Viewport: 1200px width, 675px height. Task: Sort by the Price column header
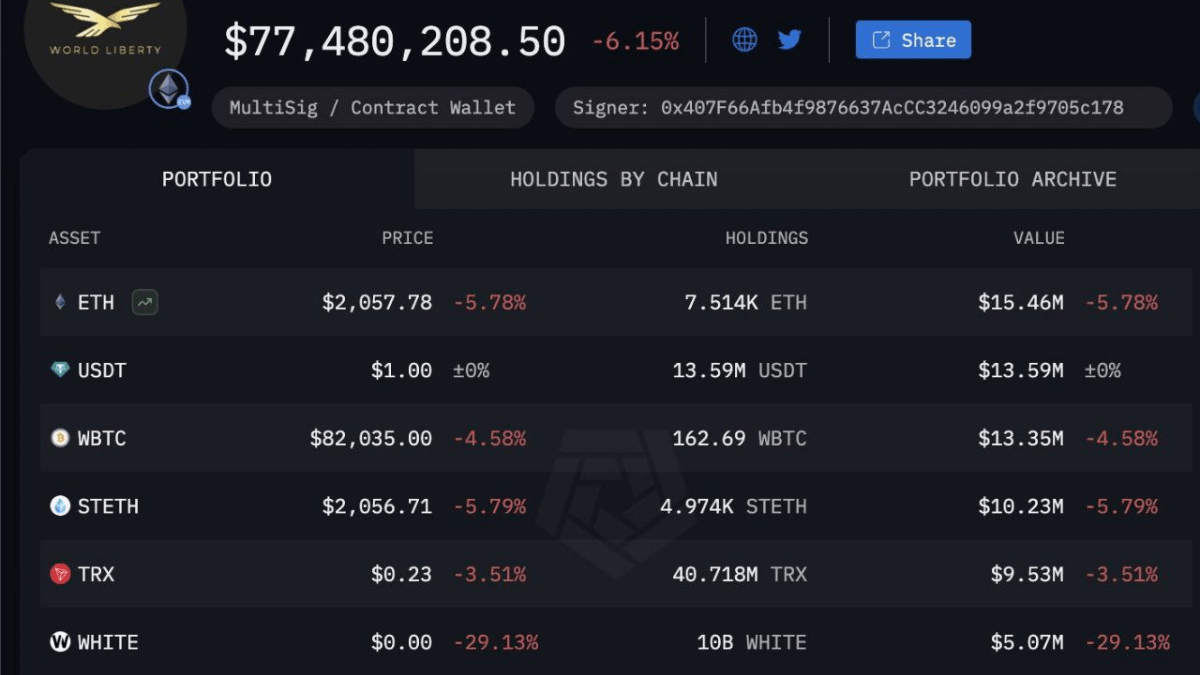[407, 238]
